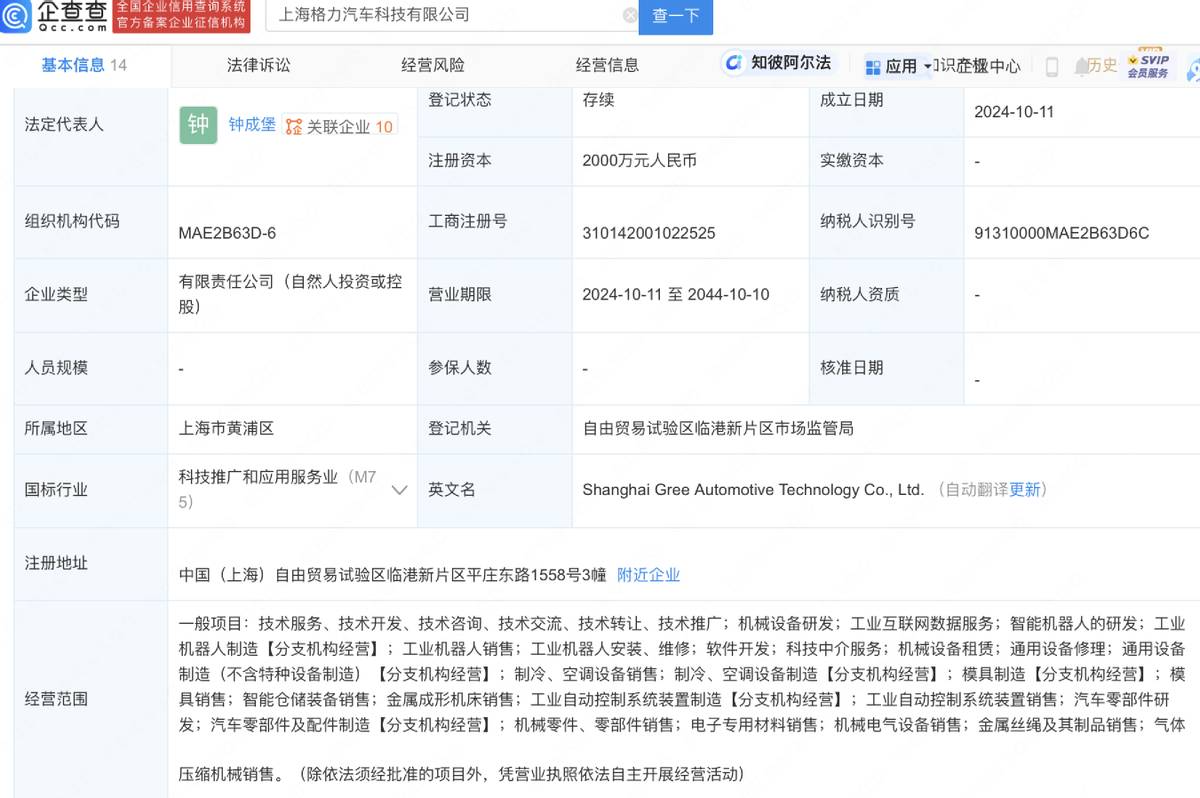The width and height of the screenshot is (1200, 798).
Task: Open the 知彼阿尔法 assistant icon
Action: pyautogui.click(x=736, y=63)
